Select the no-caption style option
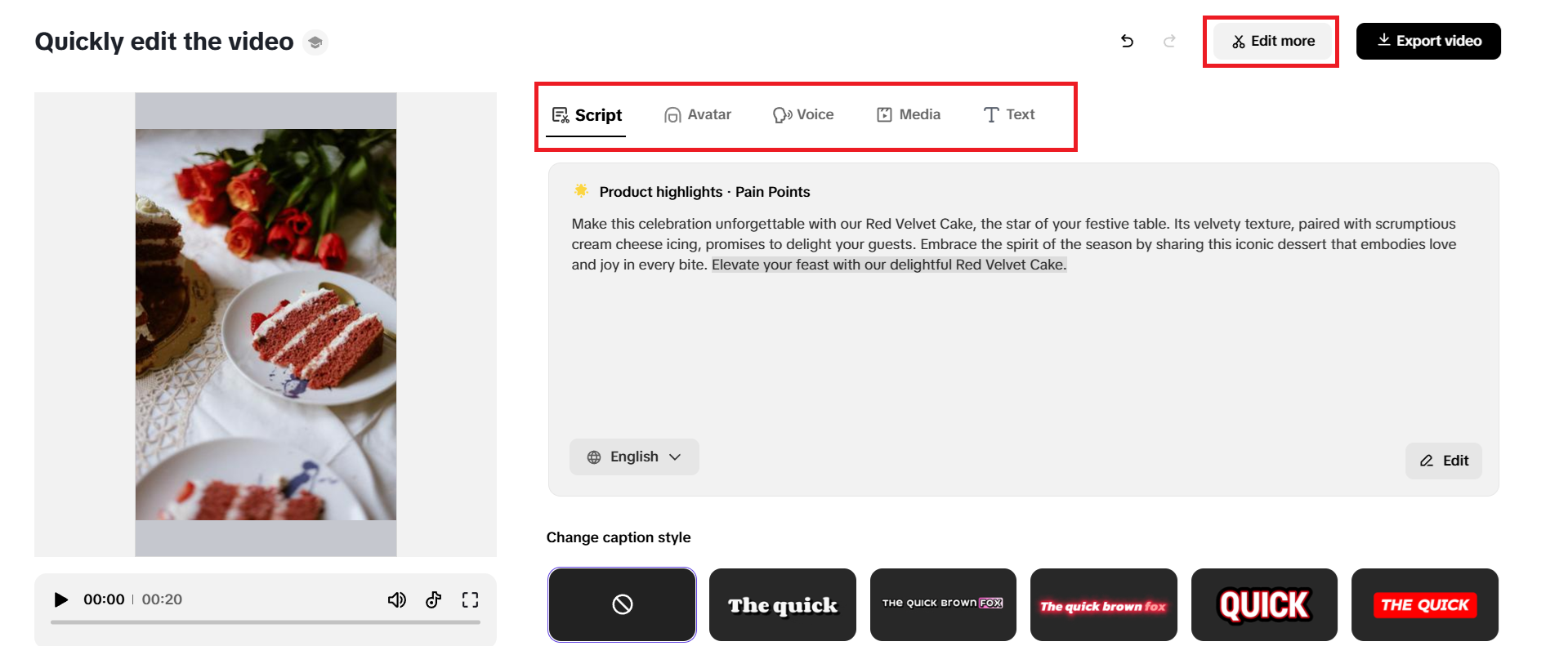The width and height of the screenshot is (1568, 646). click(x=622, y=604)
